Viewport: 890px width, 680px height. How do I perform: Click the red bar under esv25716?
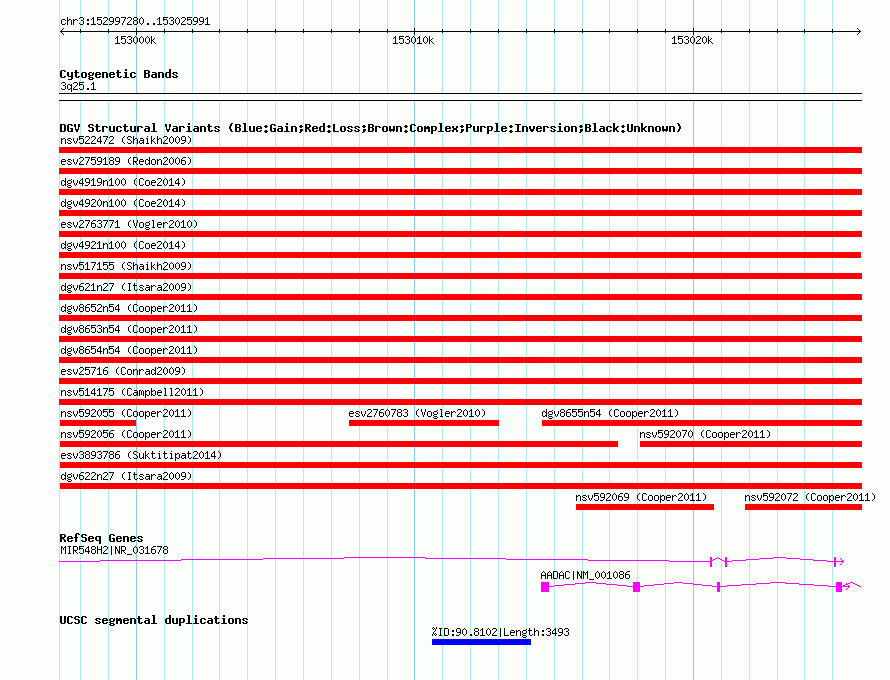coord(461,381)
